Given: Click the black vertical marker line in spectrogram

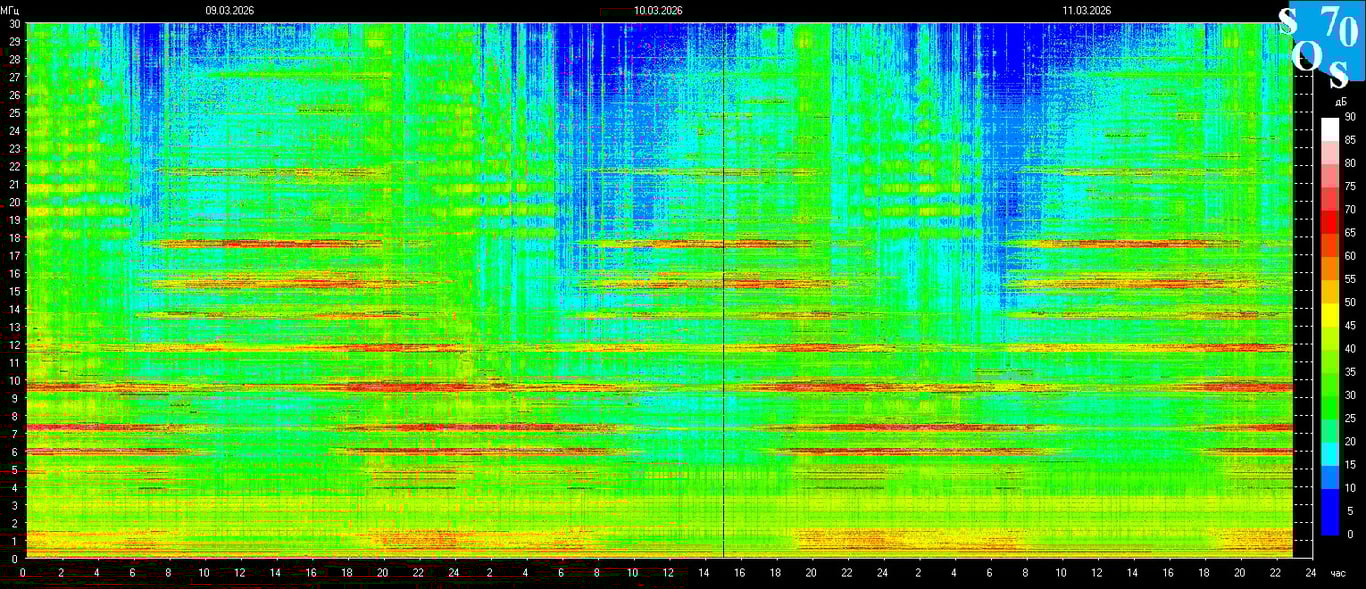Looking at the screenshot, I should pos(723,300).
